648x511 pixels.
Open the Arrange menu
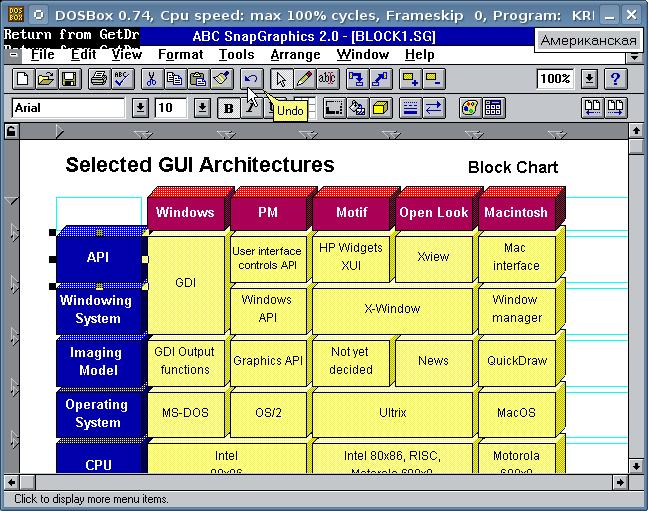[x=295, y=55]
